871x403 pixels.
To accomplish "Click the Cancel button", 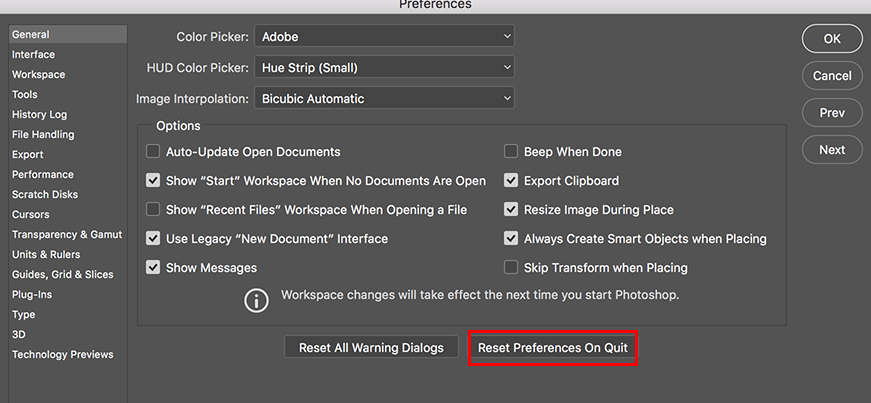I will pyautogui.click(x=831, y=76).
